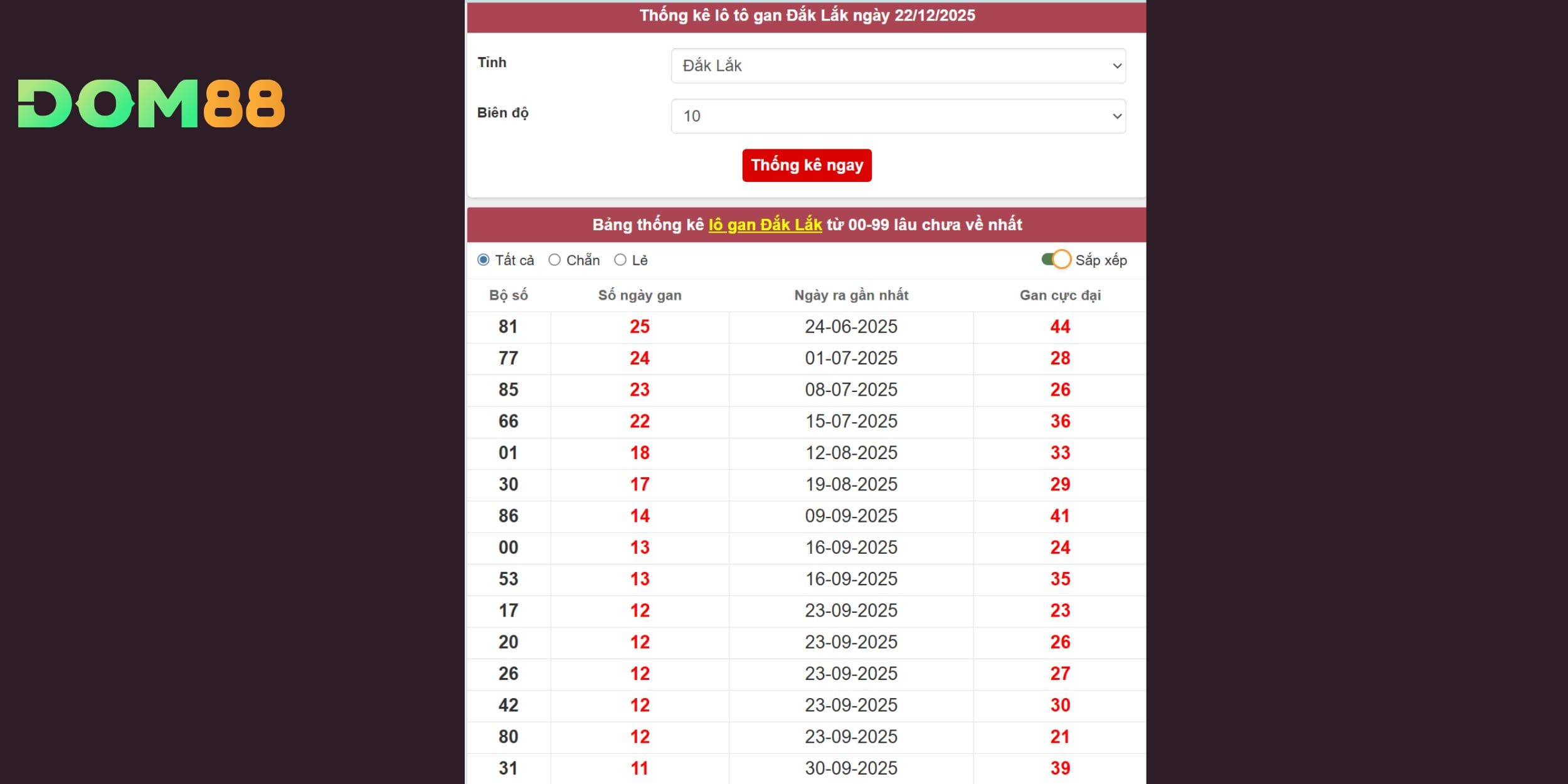
Task: Open the lô gan Đắk Lắk link
Action: point(765,225)
